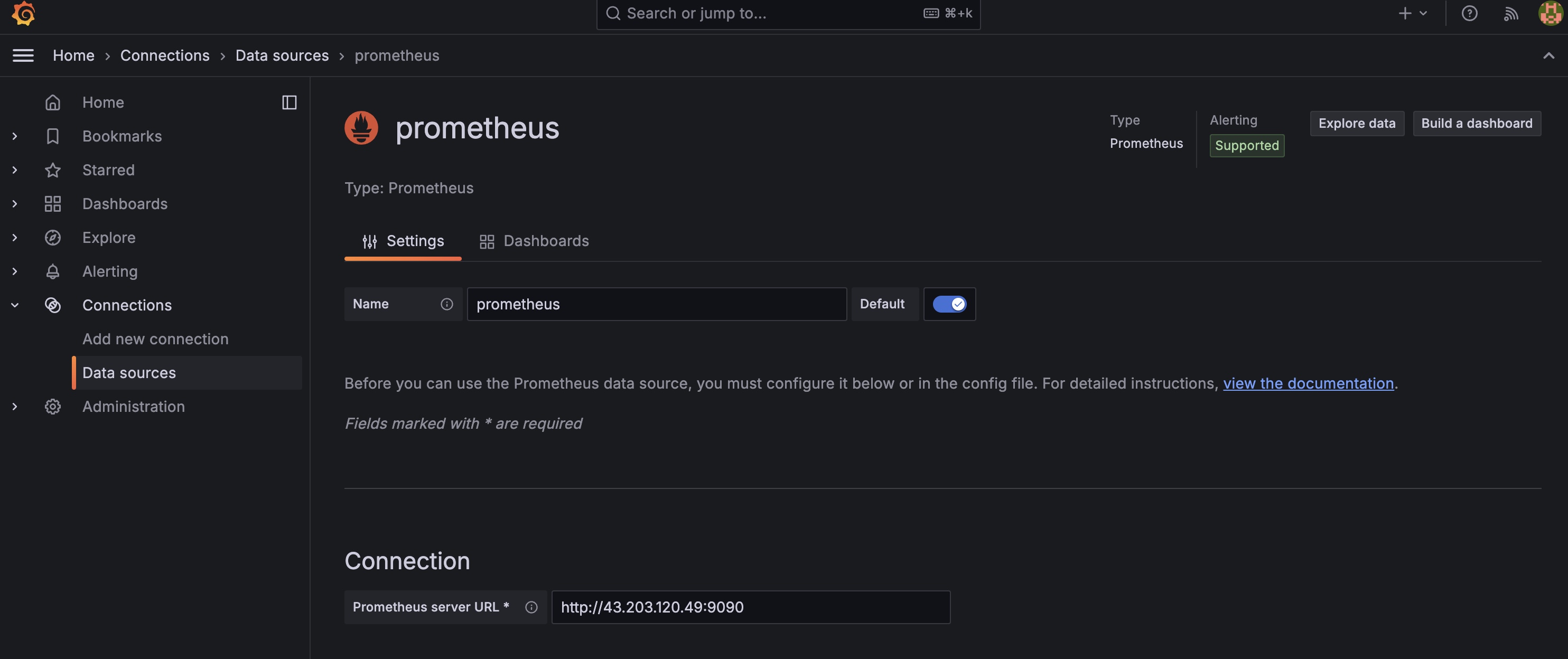Switch to the Dashboards tab
Screen dimensions: 1568x659
click(x=534, y=241)
